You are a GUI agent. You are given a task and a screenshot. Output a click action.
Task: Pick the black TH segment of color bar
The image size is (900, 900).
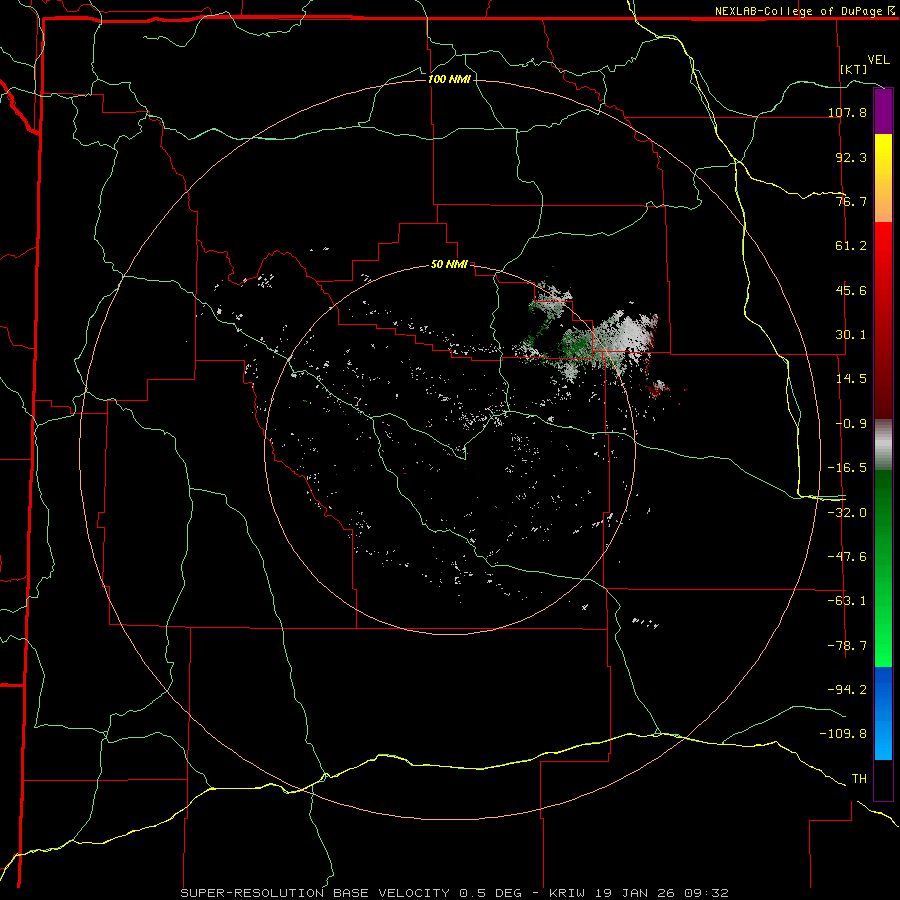tap(883, 780)
